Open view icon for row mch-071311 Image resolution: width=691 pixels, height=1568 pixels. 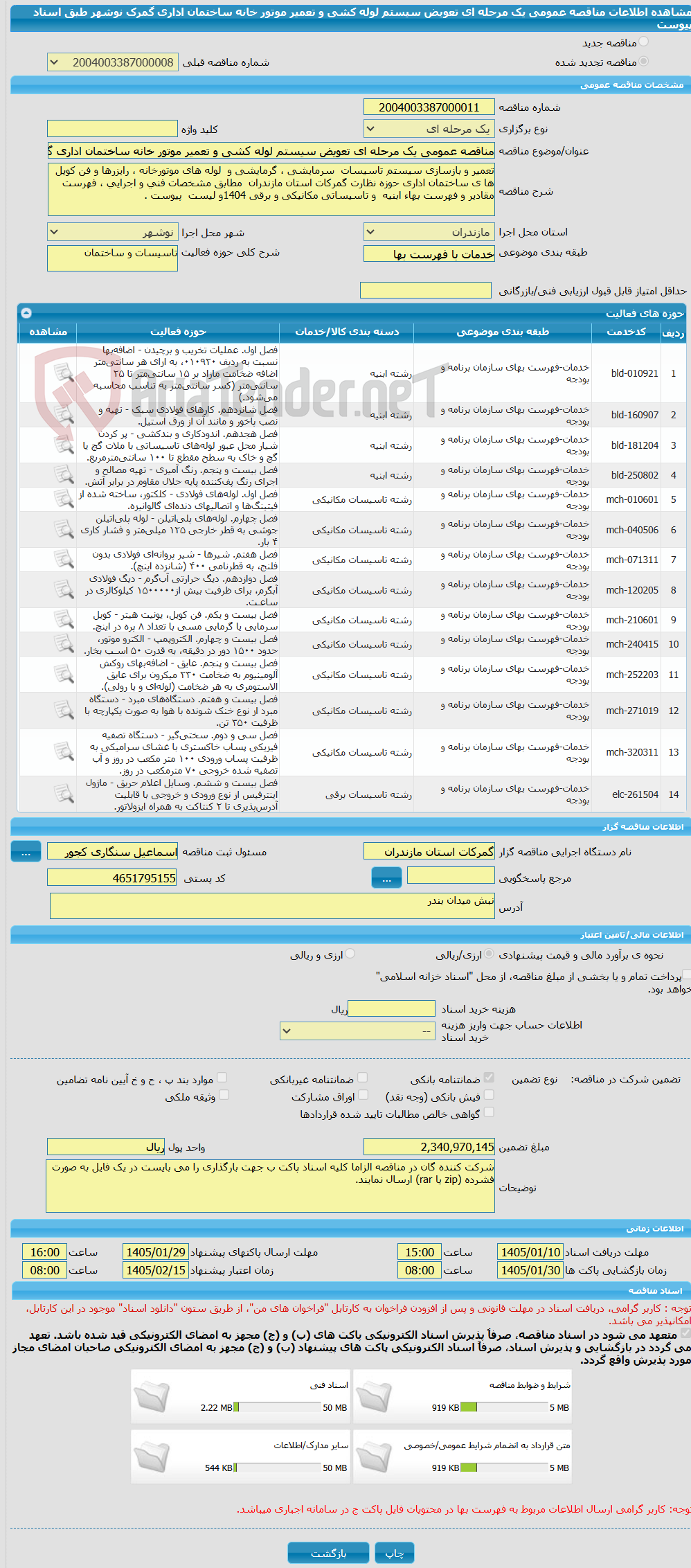tap(64, 559)
